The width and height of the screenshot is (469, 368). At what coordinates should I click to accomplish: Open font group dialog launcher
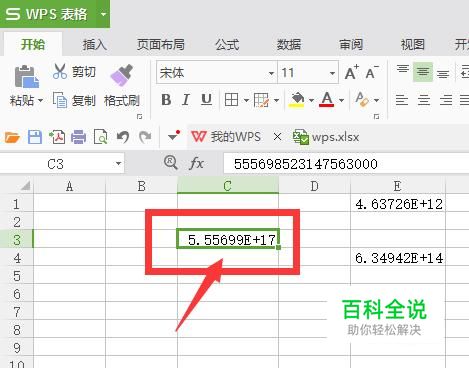tap(376, 116)
